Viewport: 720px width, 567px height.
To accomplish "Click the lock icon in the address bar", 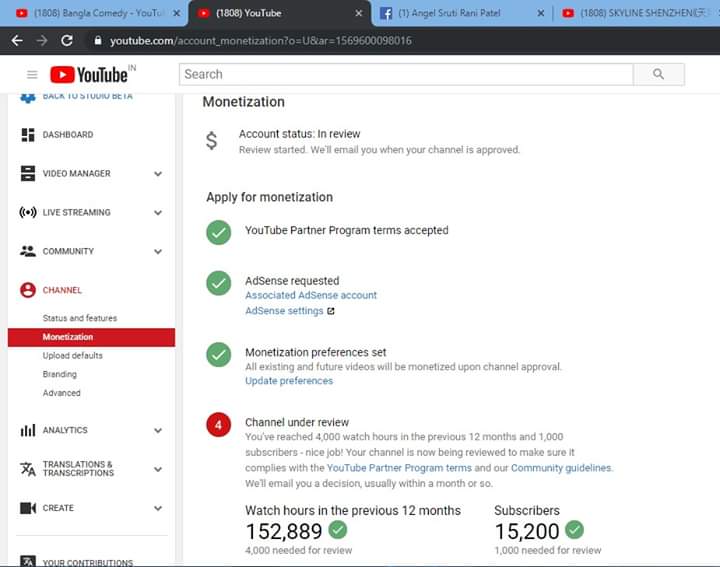I will click(x=97, y=40).
